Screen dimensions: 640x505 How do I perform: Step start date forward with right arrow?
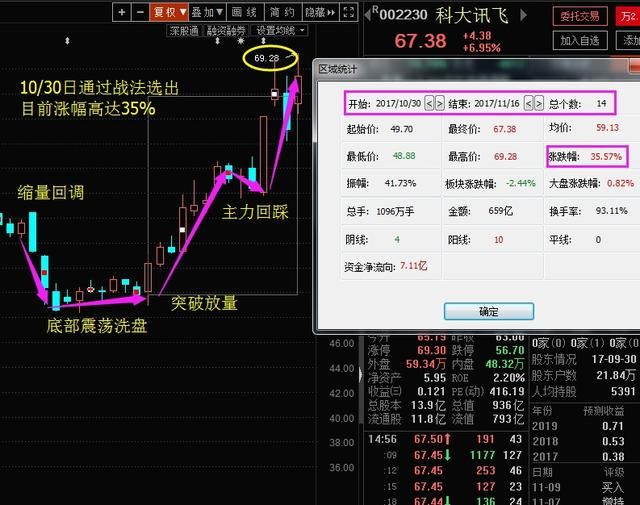(440, 103)
